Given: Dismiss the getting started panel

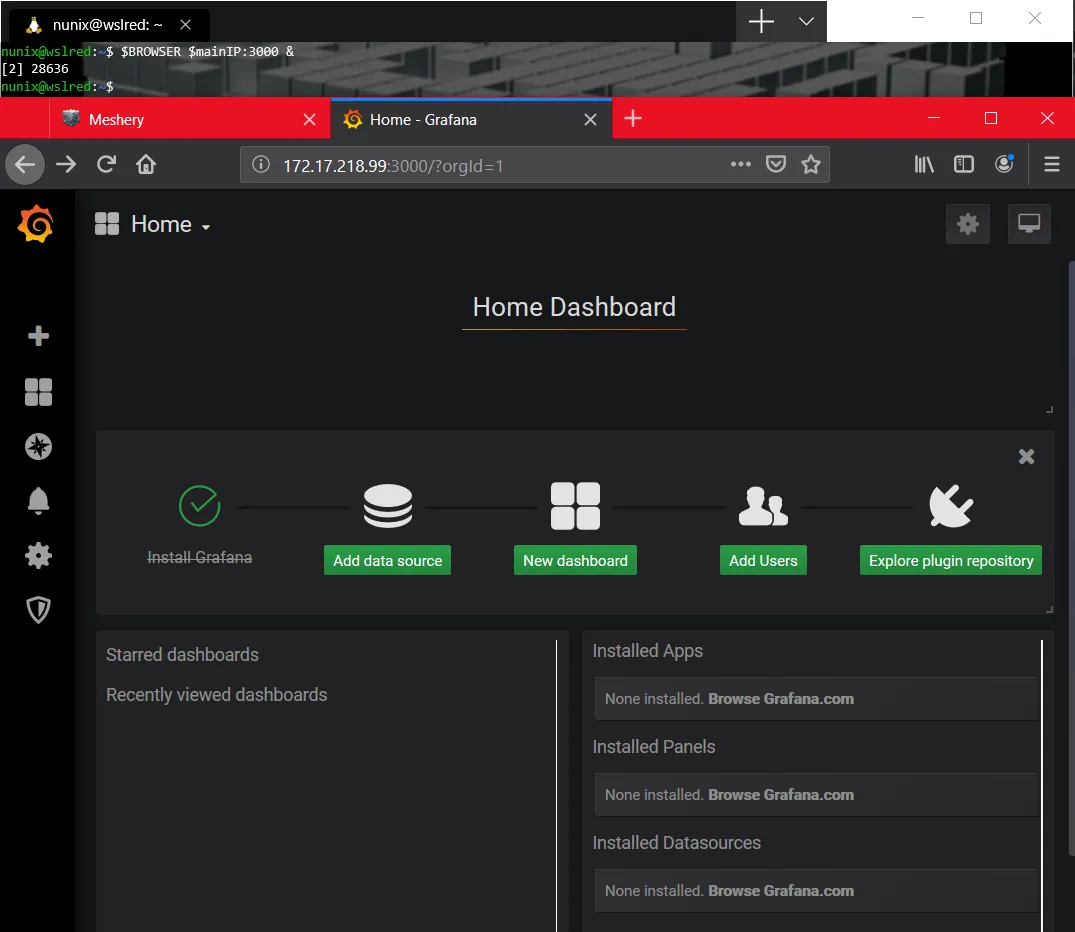Looking at the screenshot, I should pyautogui.click(x=1026, y=457).
